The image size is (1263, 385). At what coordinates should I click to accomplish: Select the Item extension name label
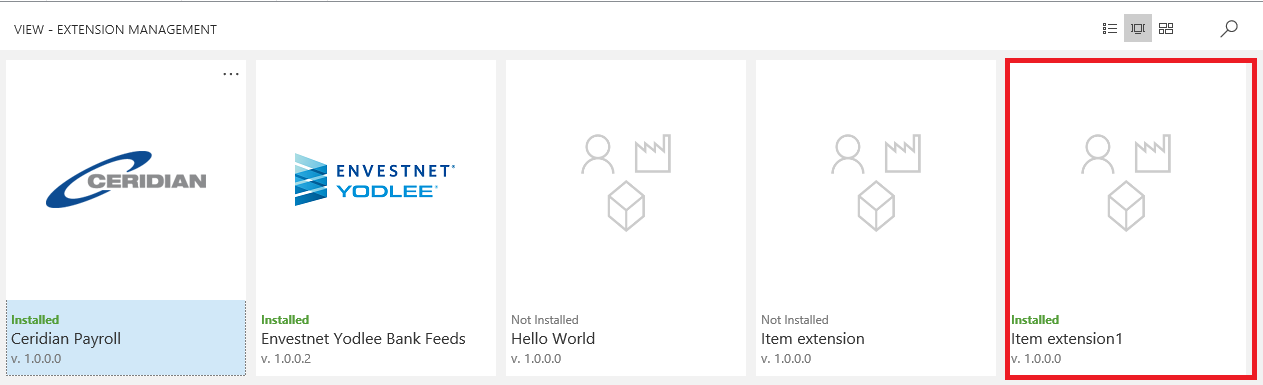[x=813, y=339]
